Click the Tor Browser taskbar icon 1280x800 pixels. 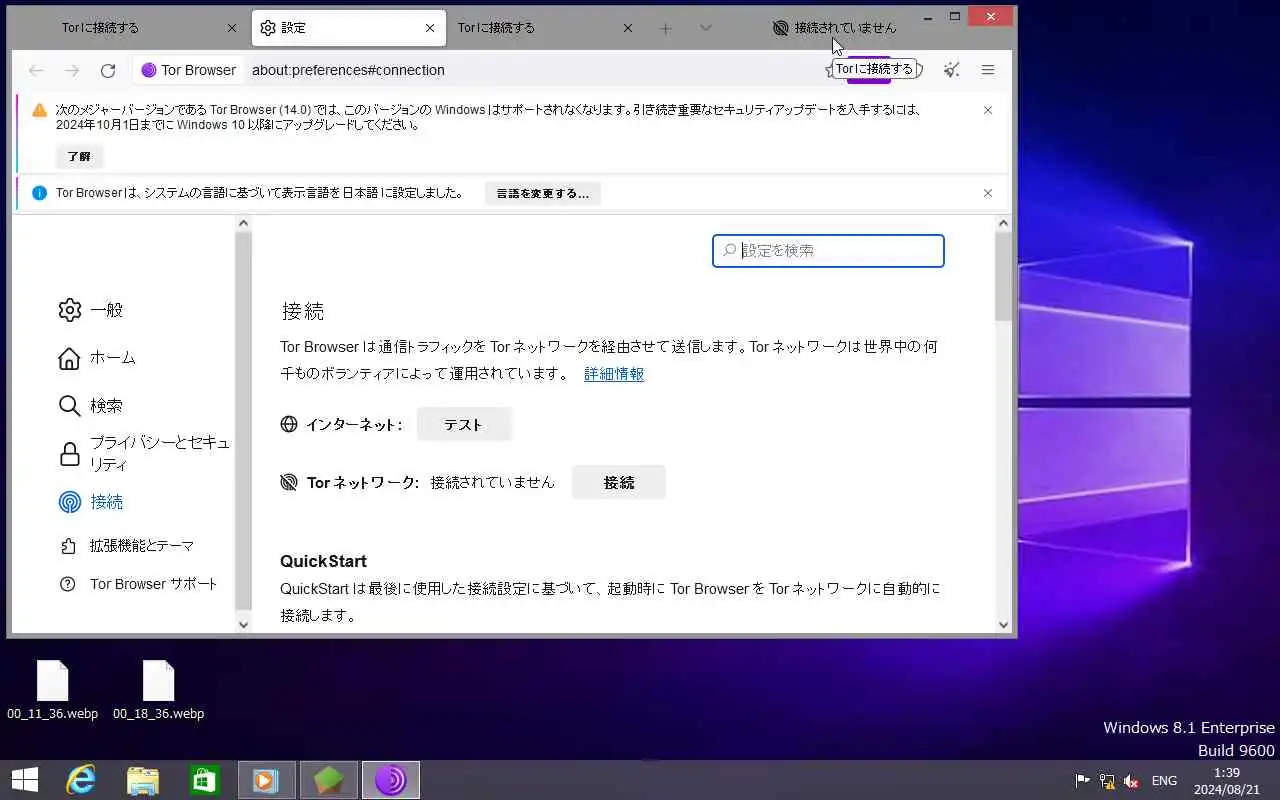click(x=390, y=780)
